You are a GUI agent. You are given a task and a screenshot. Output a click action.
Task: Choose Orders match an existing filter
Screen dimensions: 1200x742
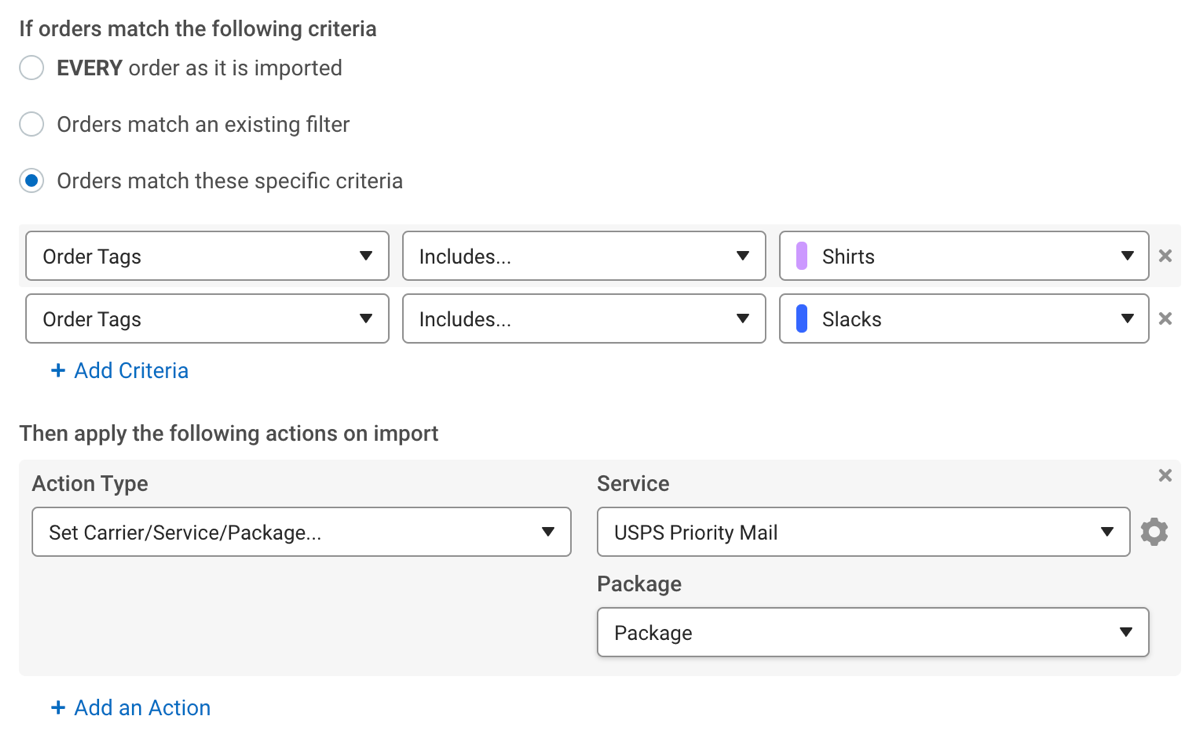click(x=31, y=124)
